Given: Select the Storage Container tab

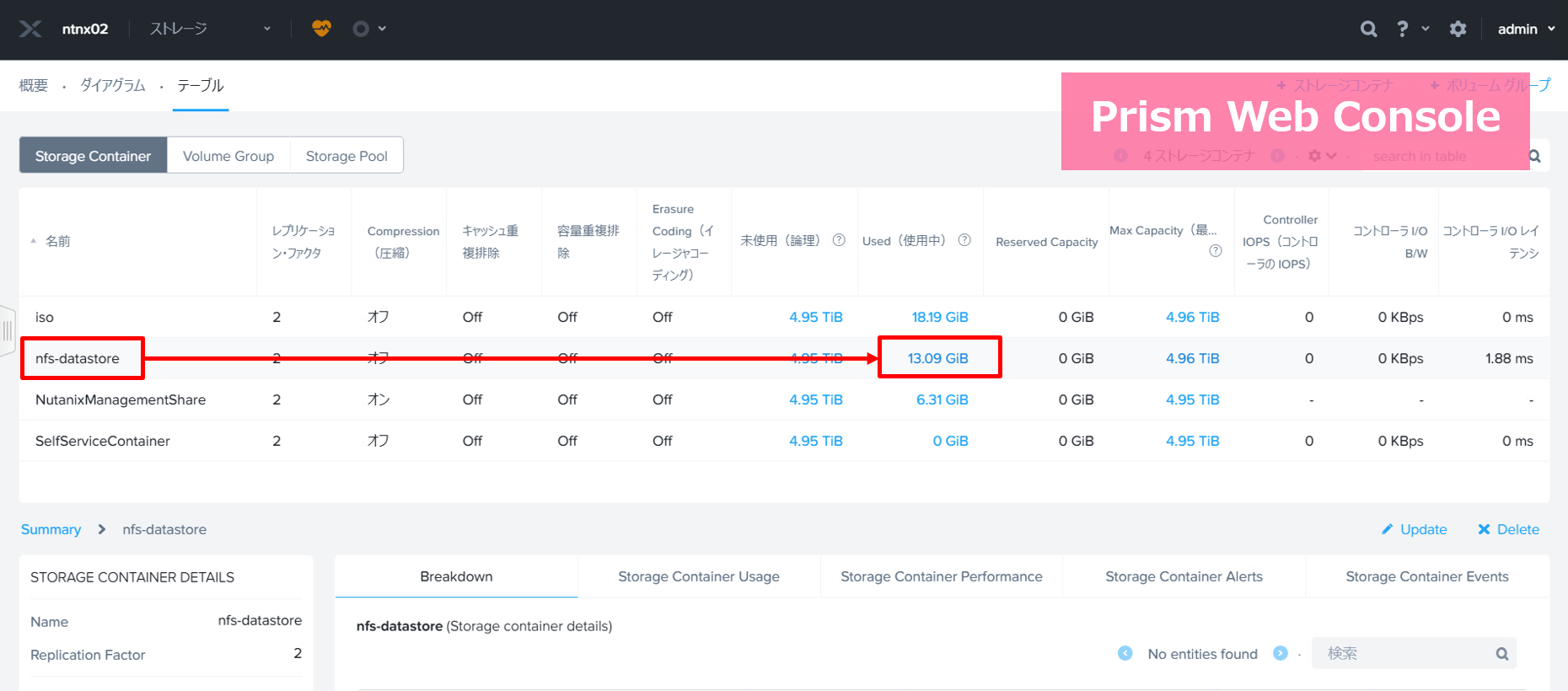Looking at the screenshot, I should [x=94, y=156].
